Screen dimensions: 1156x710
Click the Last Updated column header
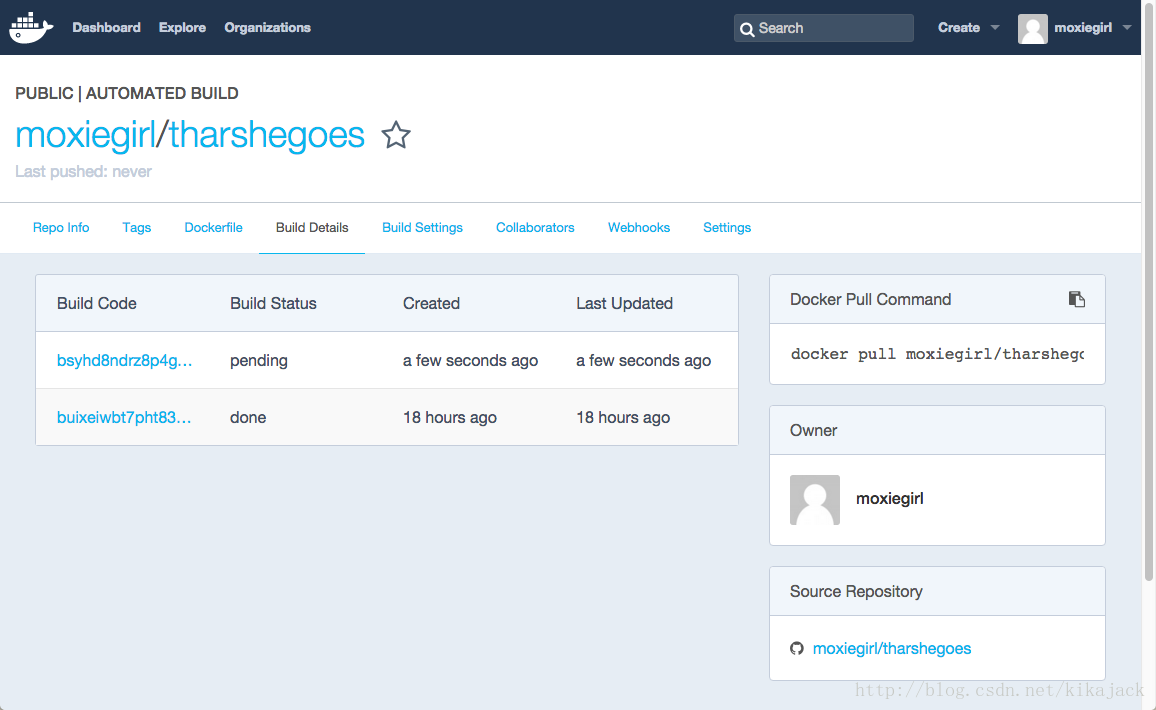(x=624, y=304)
